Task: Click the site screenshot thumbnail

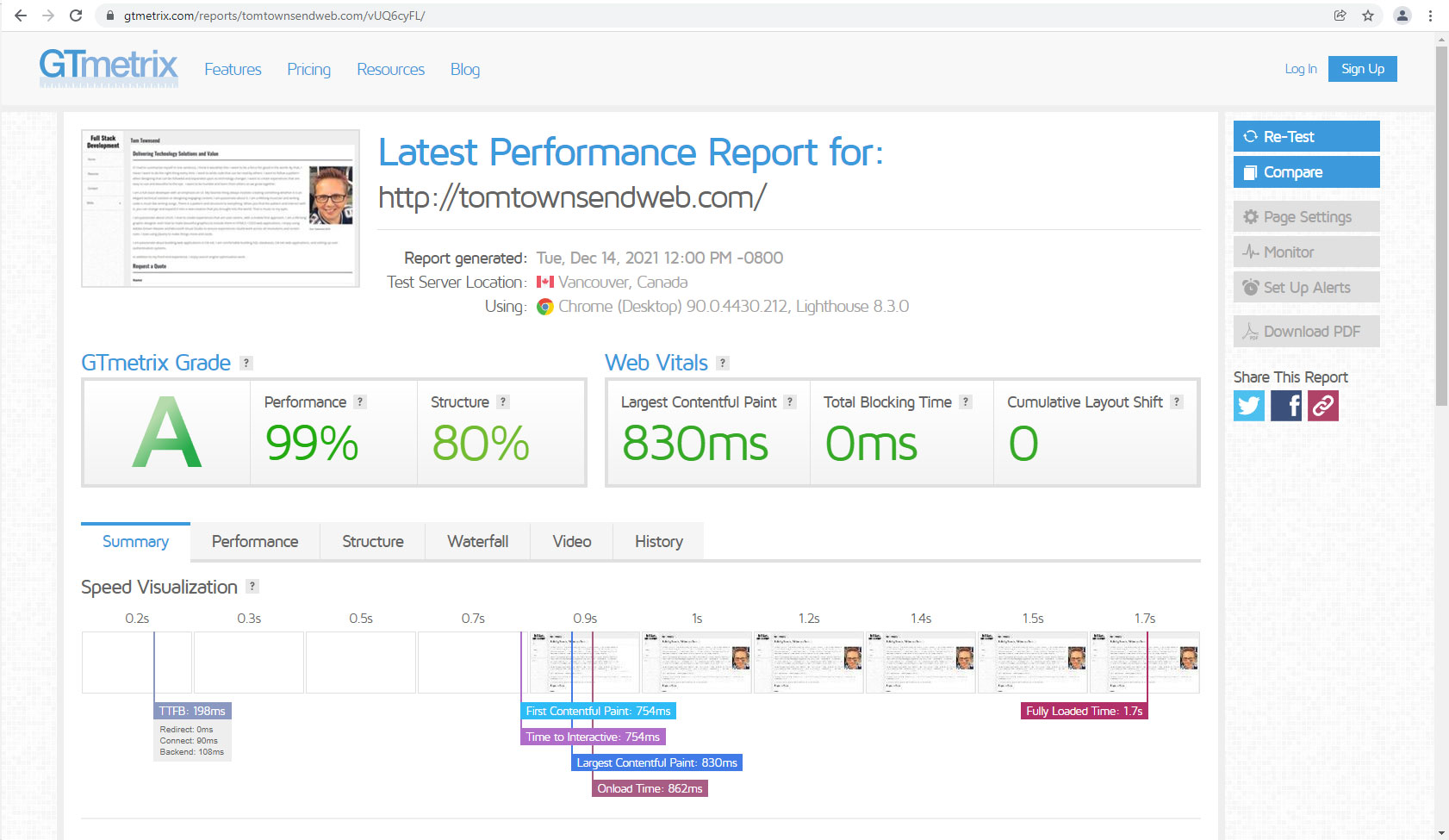Action: [x=221, y=208]
